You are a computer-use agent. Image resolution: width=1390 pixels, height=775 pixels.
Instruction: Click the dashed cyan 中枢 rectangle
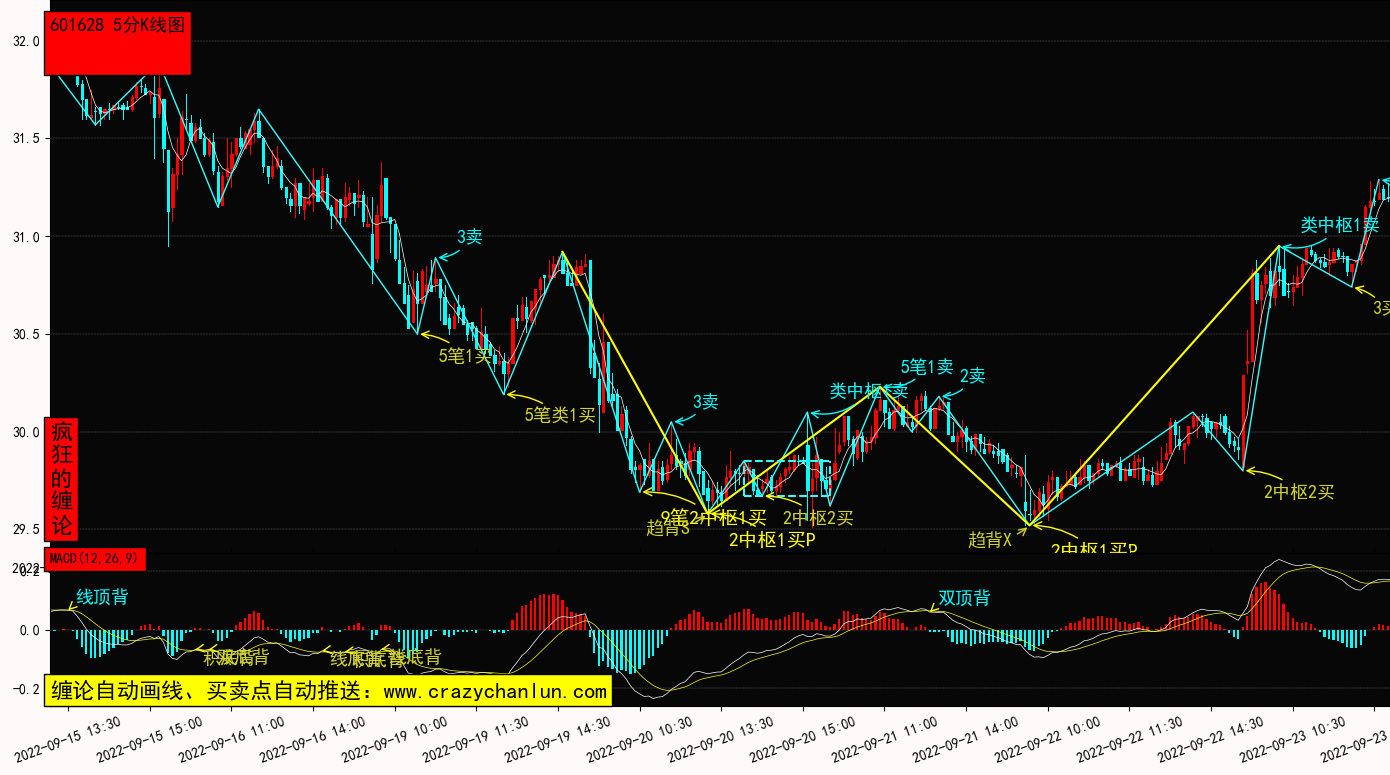787,479
